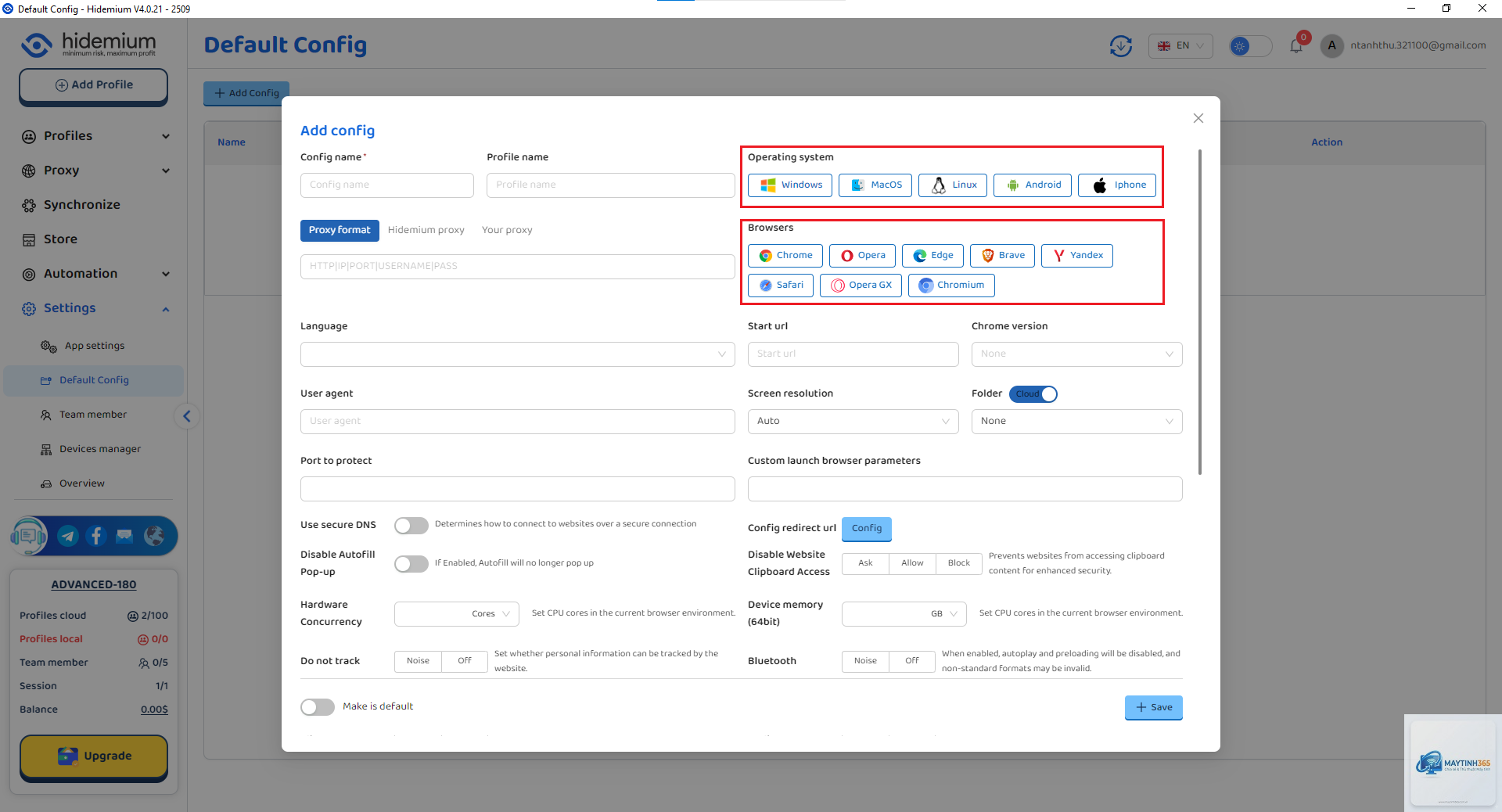Open the Facebook support icon
This screenshot has width=1502, height=812.
(x=96, y=536)
